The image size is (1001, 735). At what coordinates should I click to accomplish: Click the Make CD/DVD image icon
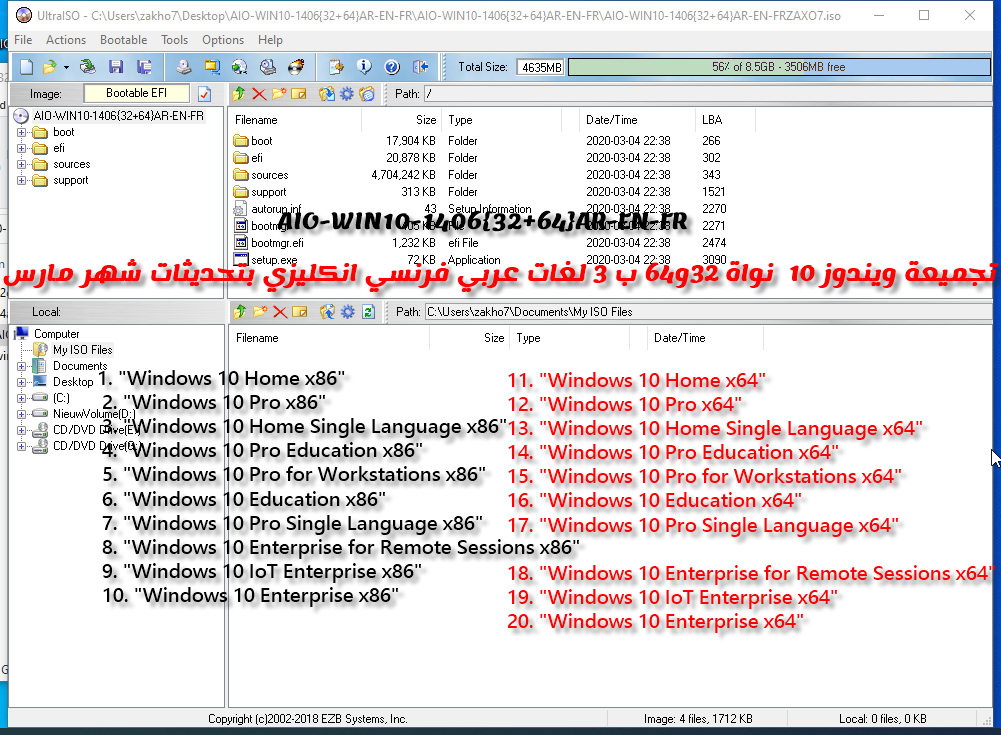(x=184, y=66)
